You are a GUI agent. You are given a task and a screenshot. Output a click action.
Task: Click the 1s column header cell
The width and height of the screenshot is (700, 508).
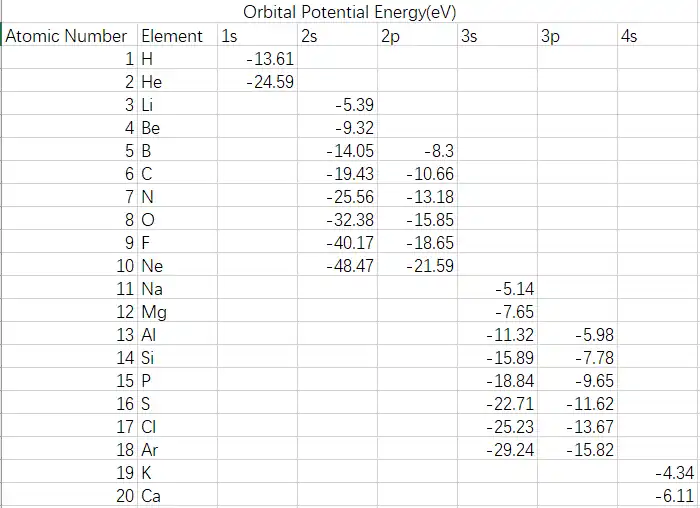click(255, 36)
